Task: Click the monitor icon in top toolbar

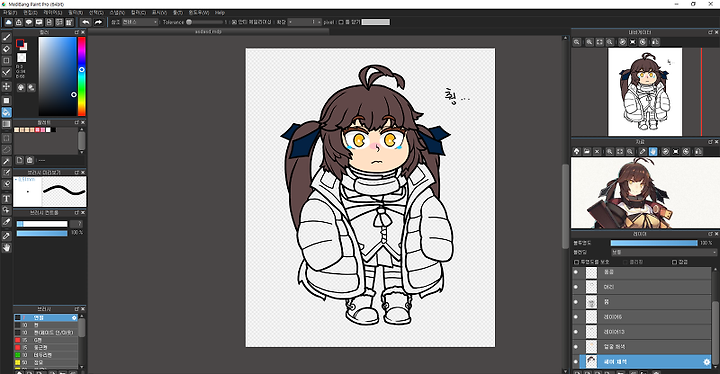Action: pos(39,22)
